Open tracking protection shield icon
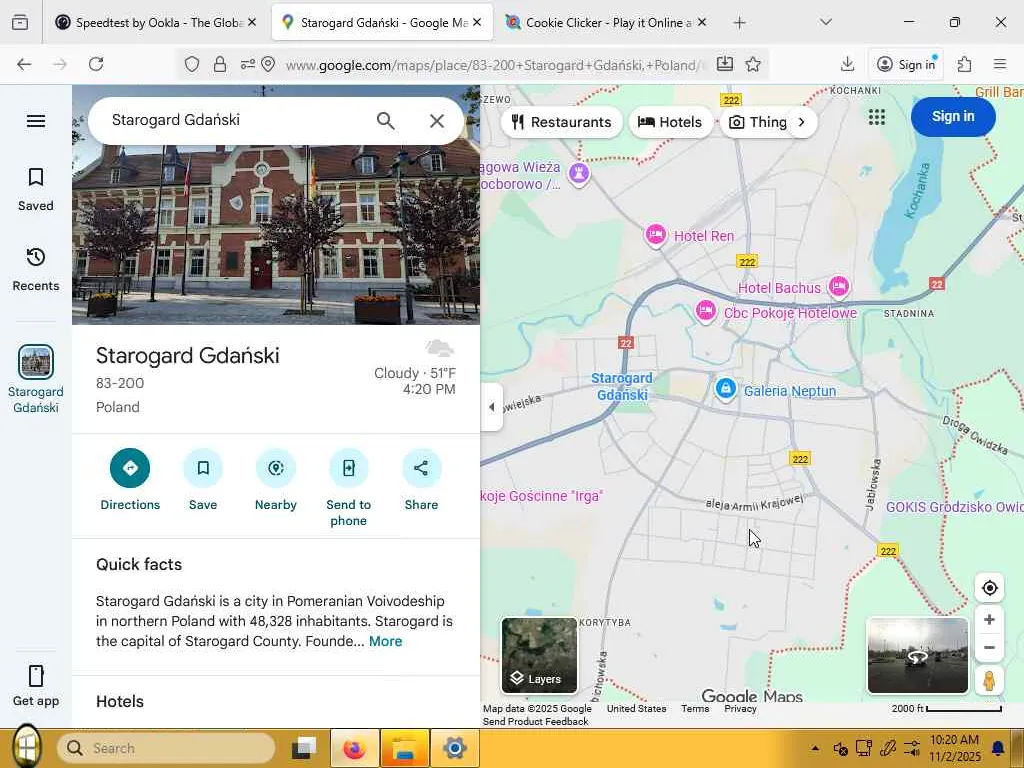The image size is (1024, 768). (x=191, y=64)
